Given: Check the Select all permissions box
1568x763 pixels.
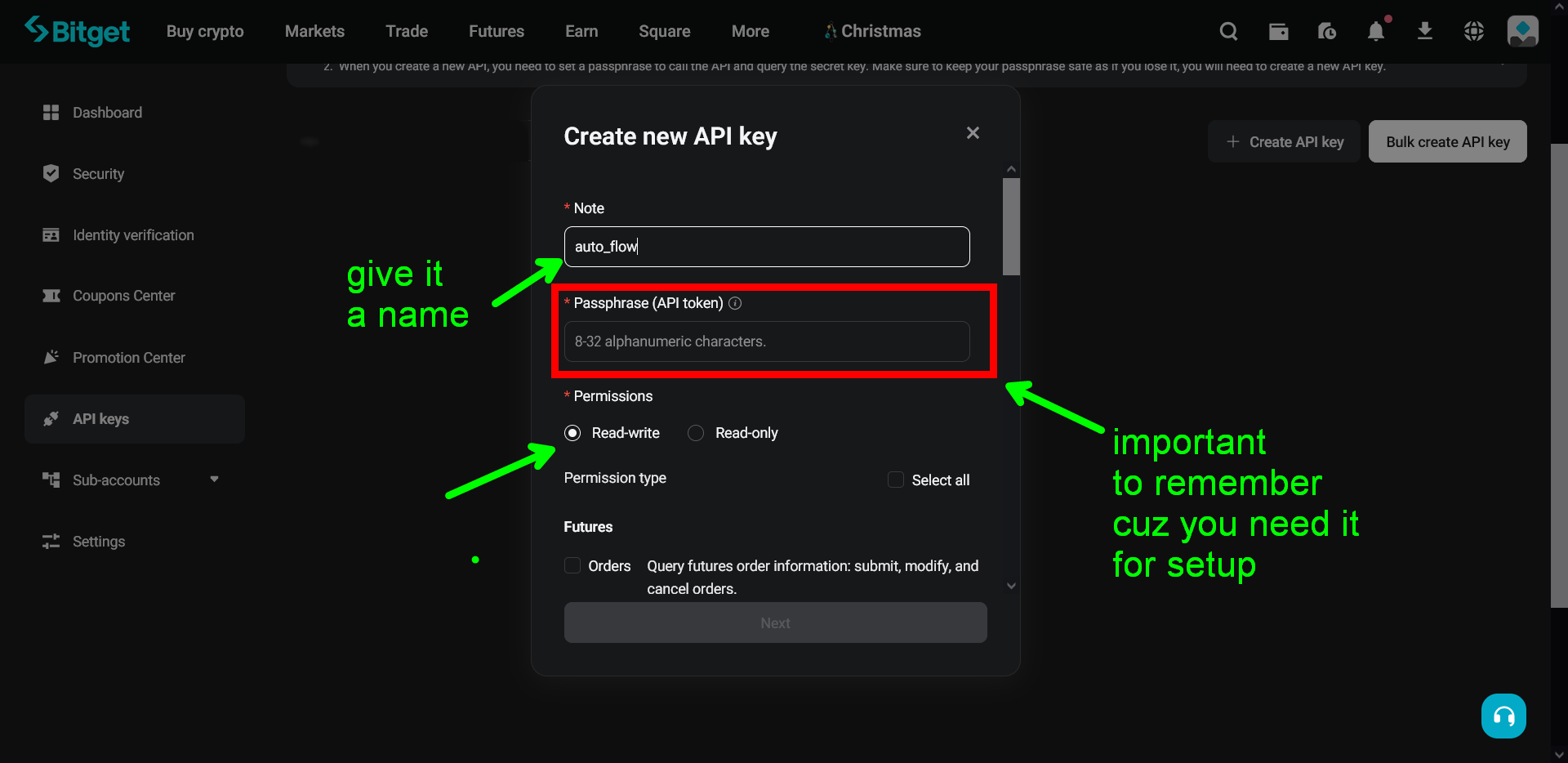Looking at the screenshot, I should click(x=896, y=480).
